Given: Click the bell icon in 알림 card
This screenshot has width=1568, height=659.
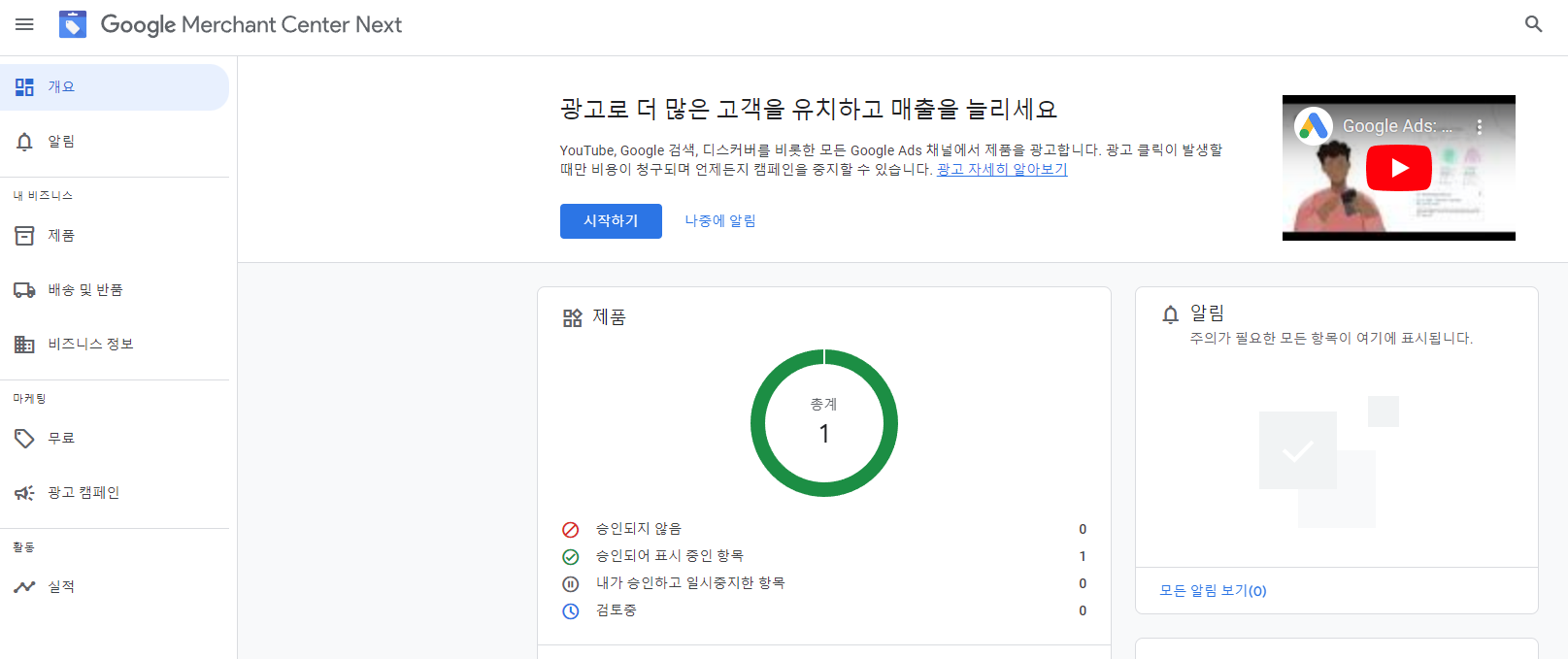Looking at the screenshot, I should (1171, 314).
